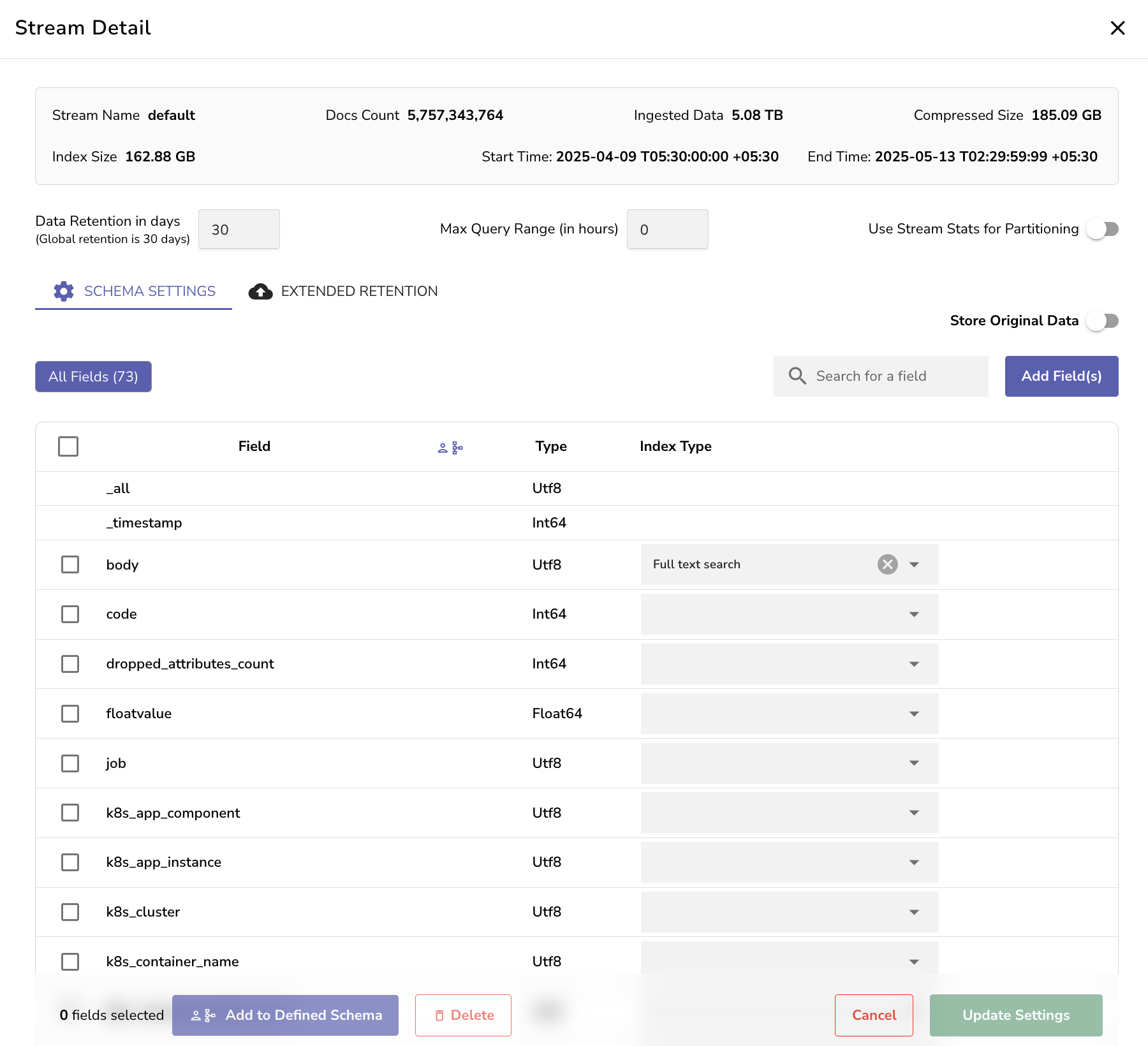Viewport: 1148px width, 1046px height.
Task: Open index type dropdown for k8s_app_instance
Action: pos(914,862)
